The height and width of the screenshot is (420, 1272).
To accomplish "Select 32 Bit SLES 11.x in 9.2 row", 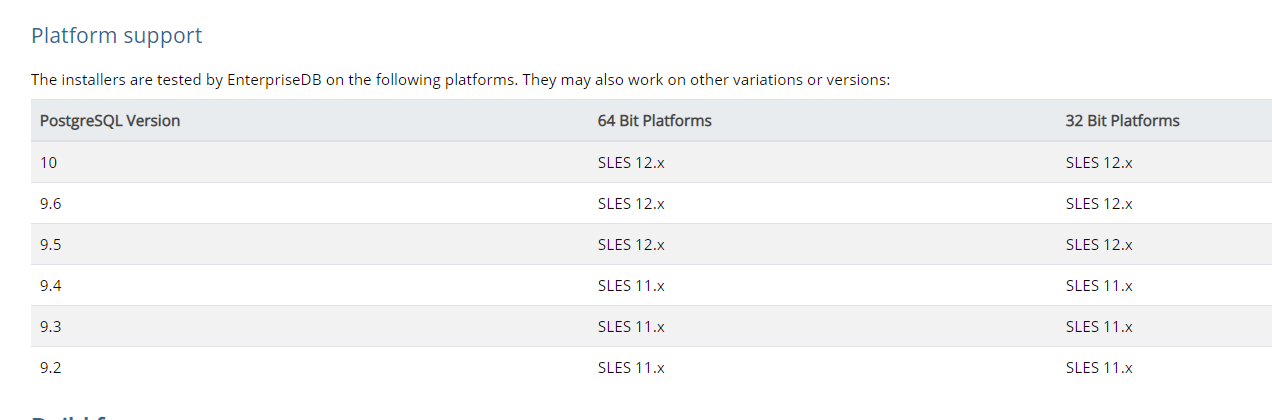I will coord(1099,367).
